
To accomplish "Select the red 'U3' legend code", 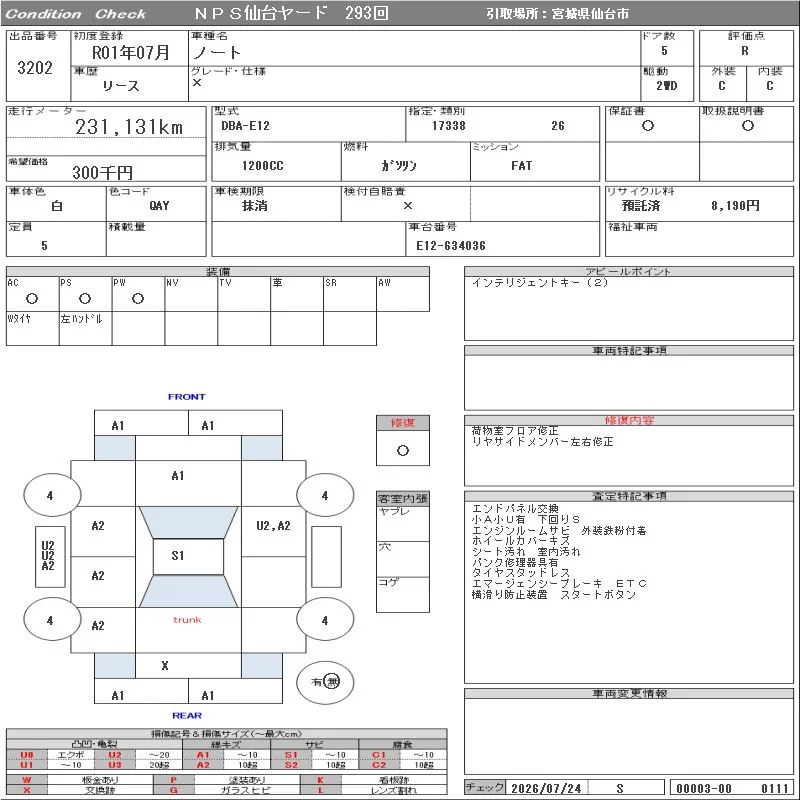I will coord(115,765).
